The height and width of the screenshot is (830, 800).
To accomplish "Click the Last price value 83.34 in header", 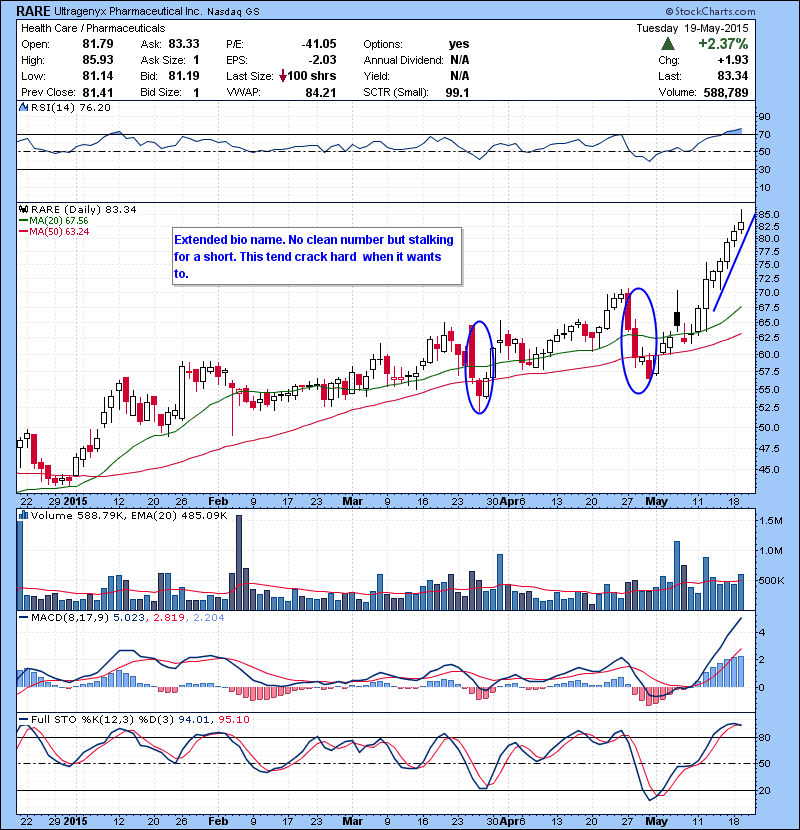I will click(733, 76).
